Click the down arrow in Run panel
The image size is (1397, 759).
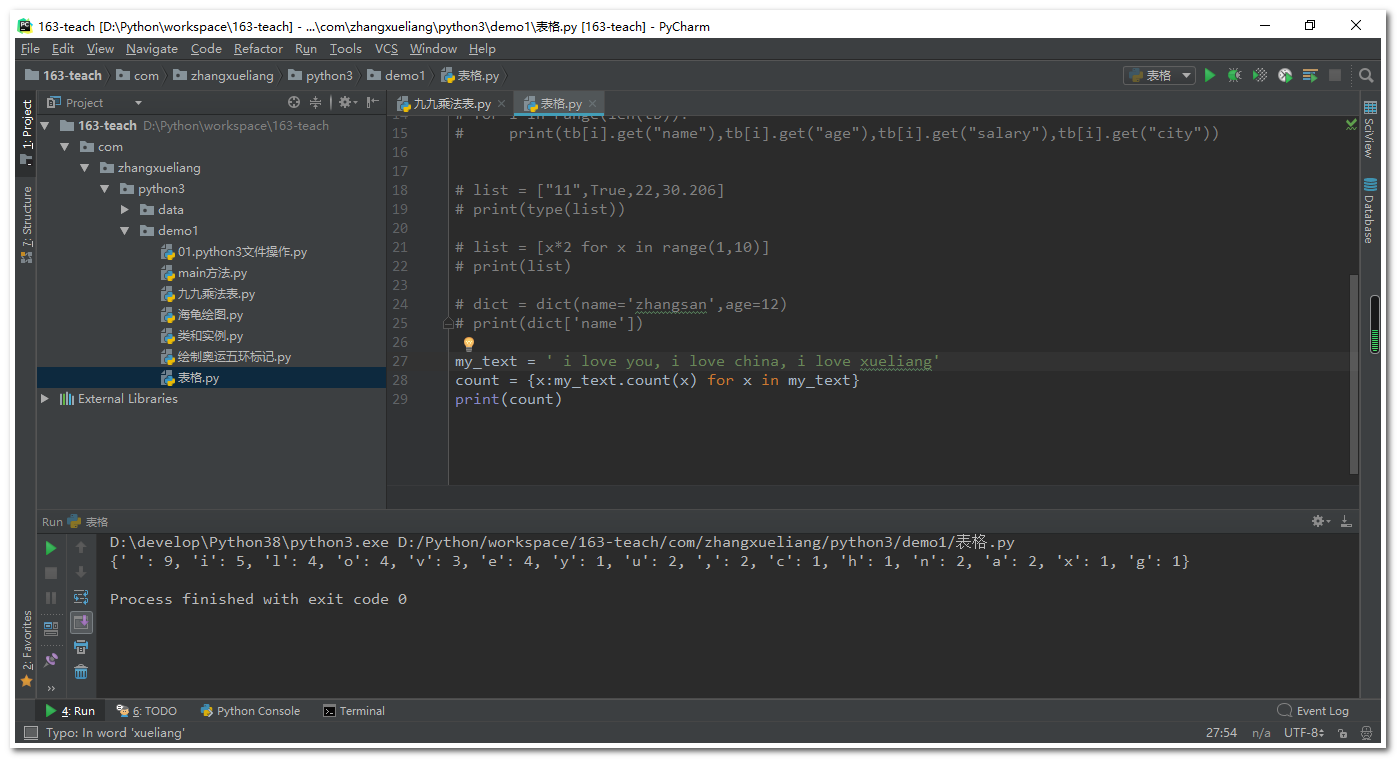(x=81, y=573)
